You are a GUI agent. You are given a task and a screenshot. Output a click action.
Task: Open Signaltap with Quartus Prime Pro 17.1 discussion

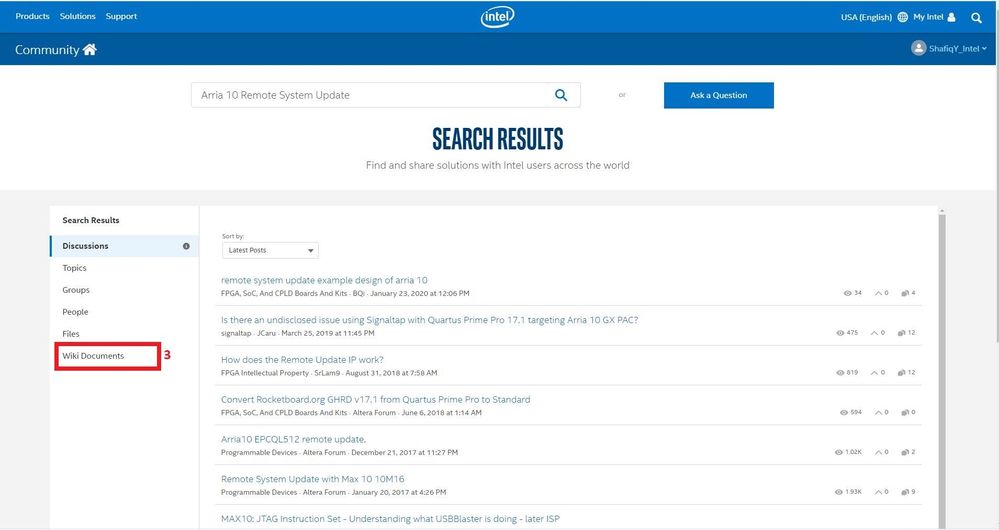click(x=429, y=320)
